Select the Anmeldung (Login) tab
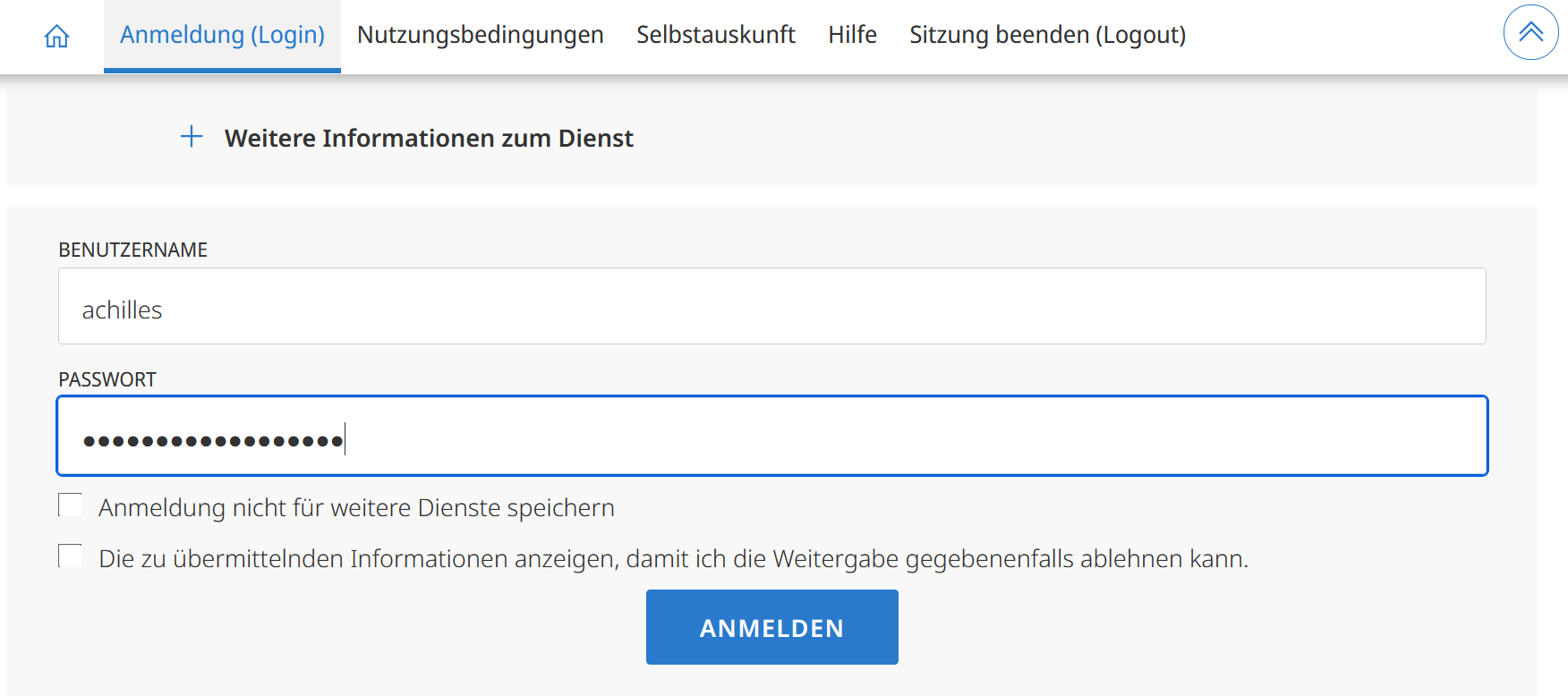Viewport: 1568px width, 696px height. coord(222,34)
